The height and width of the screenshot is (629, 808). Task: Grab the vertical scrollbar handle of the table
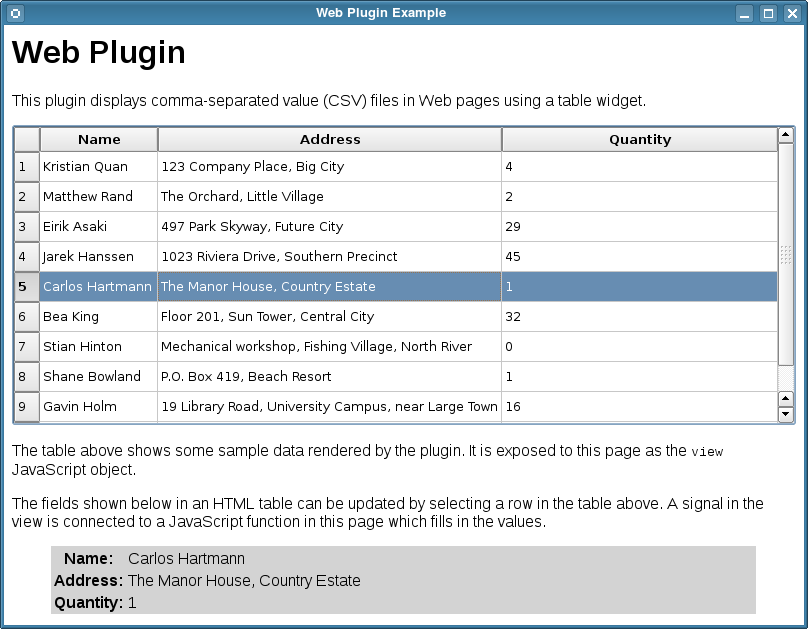[x=785, y=254]
